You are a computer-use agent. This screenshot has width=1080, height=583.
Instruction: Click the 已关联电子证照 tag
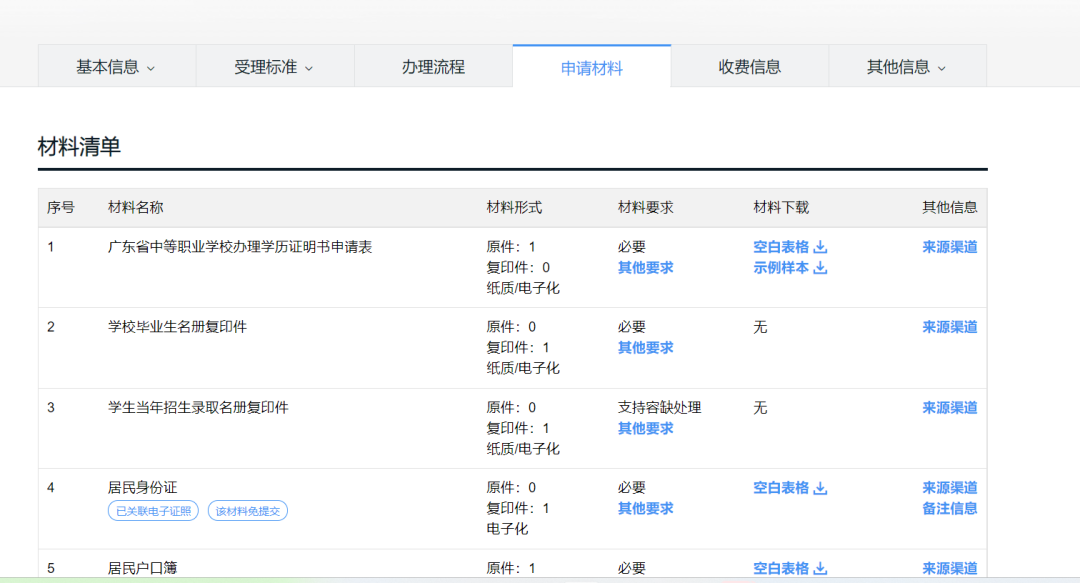click(x=153, y=511)
